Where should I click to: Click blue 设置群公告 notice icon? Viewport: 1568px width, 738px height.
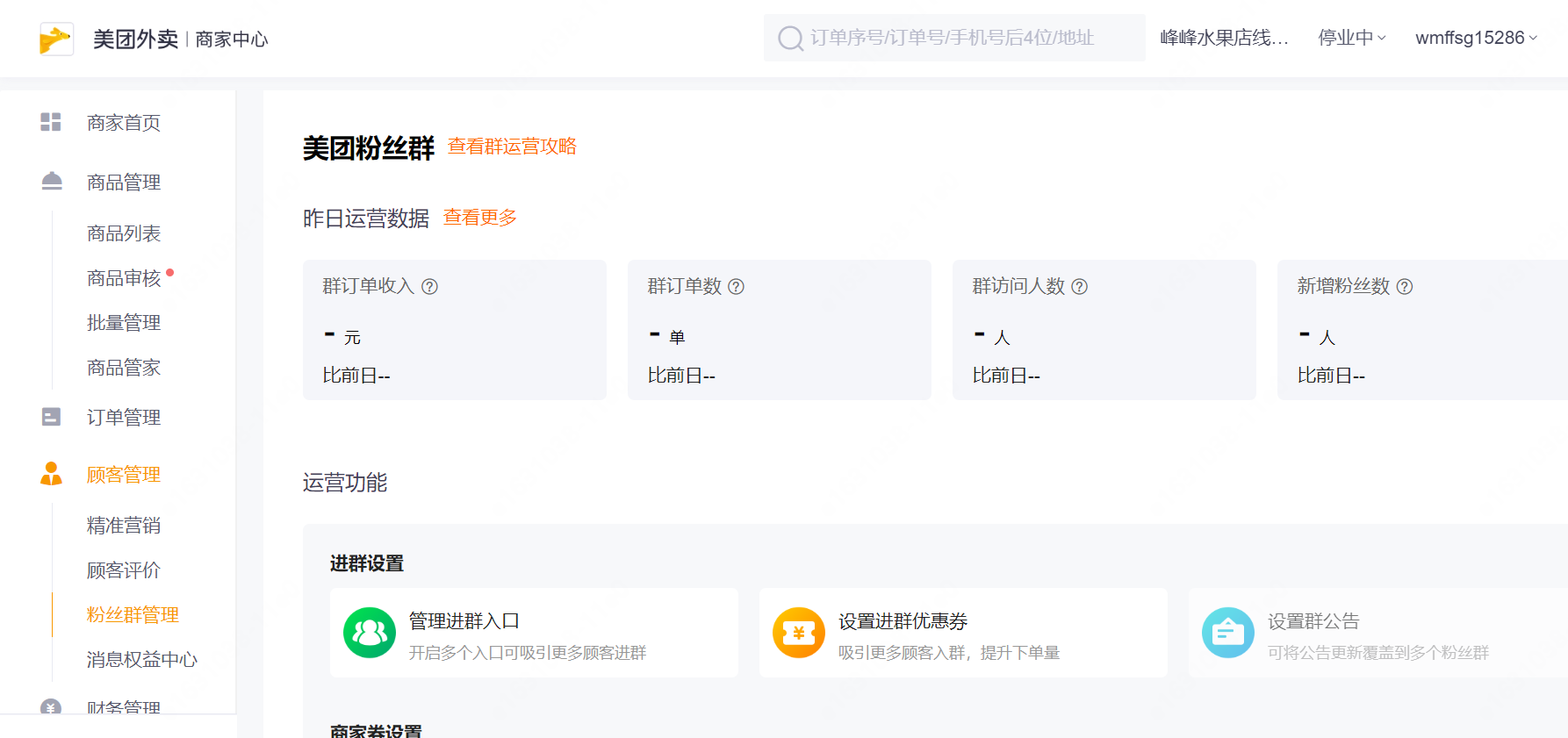click(x=1228, y=633)
